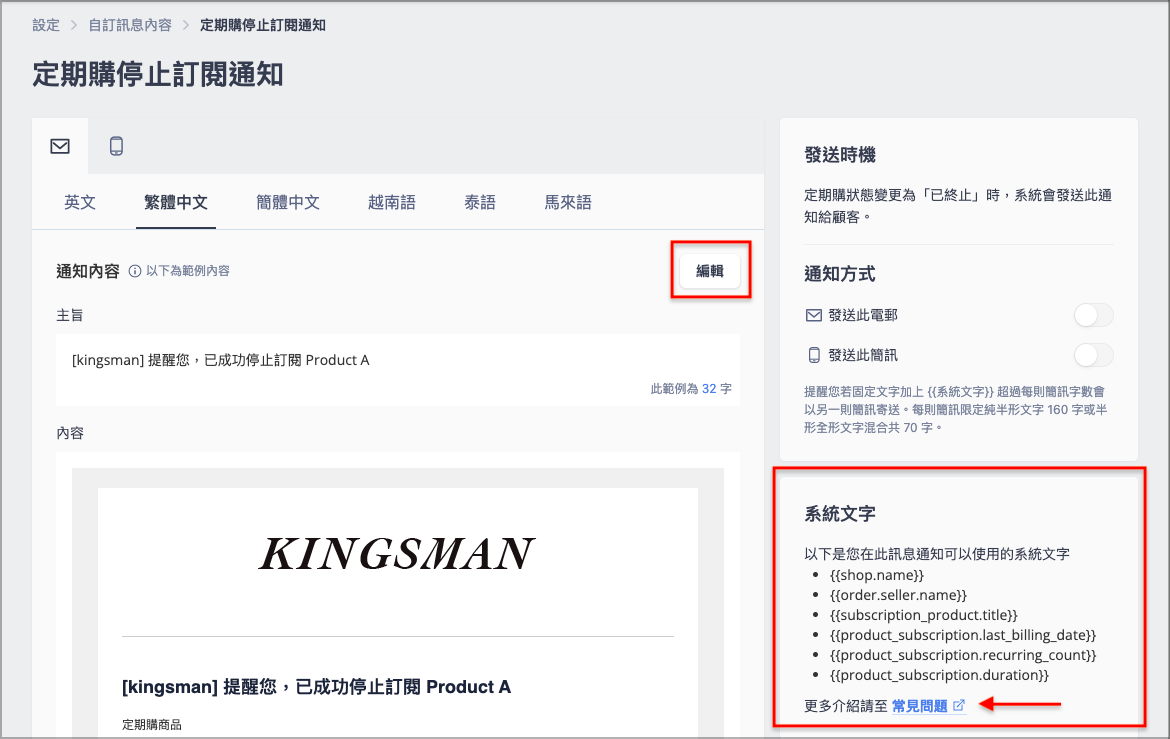This screenshot has height=739, width=1170.
Task: Click the 內容 label
Action: (70, 434)
